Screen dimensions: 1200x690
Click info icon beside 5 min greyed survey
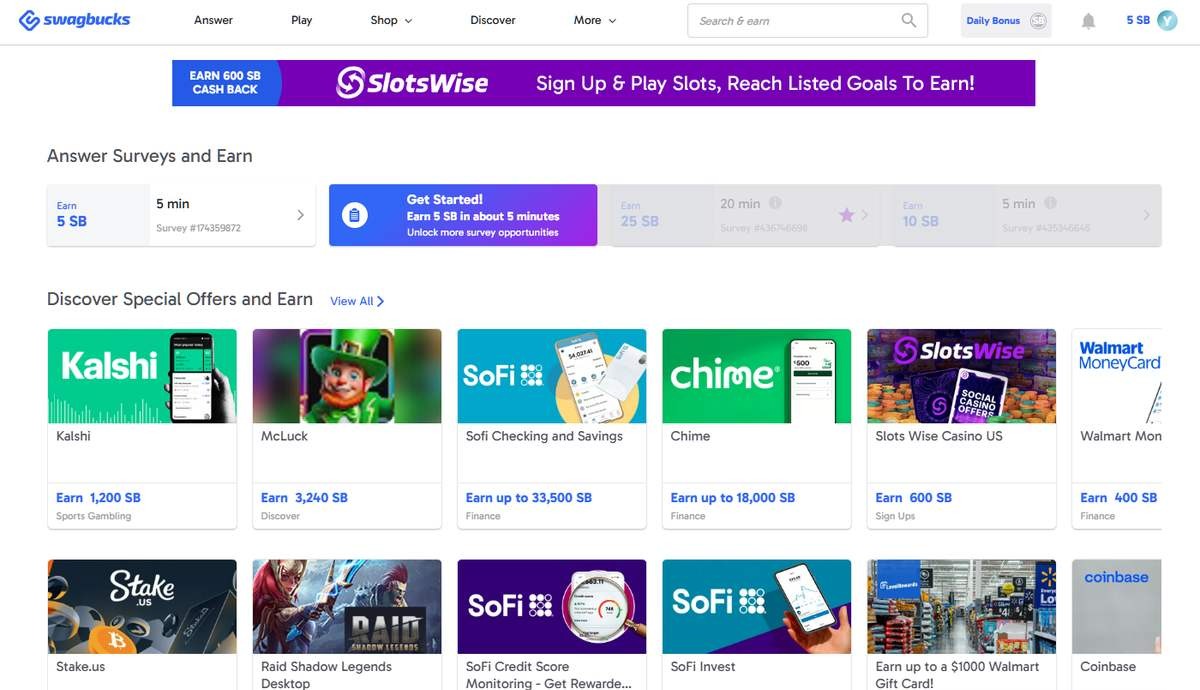(1050, 203)
